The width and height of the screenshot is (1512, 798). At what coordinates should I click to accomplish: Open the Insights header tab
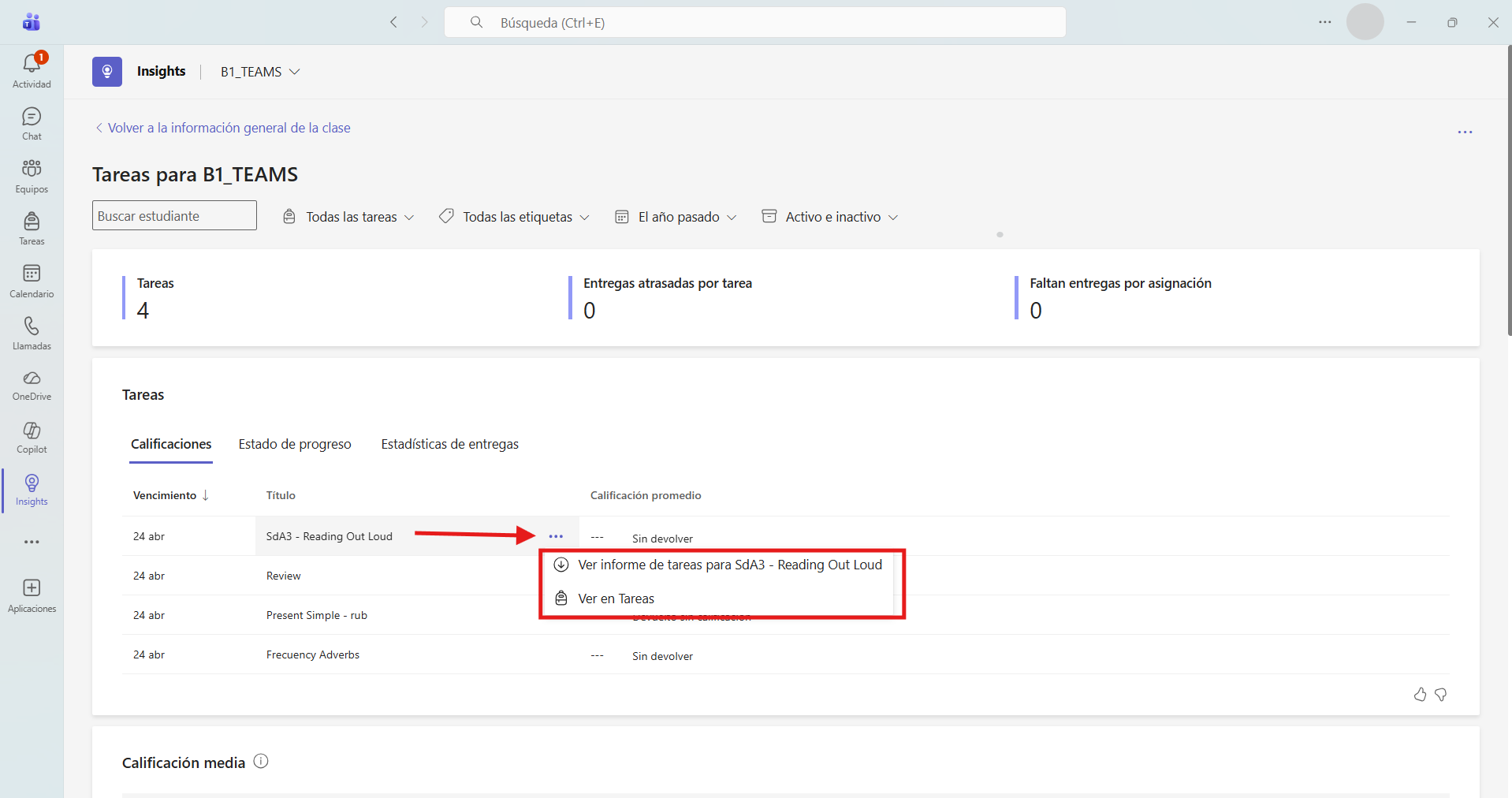(161, 71)
